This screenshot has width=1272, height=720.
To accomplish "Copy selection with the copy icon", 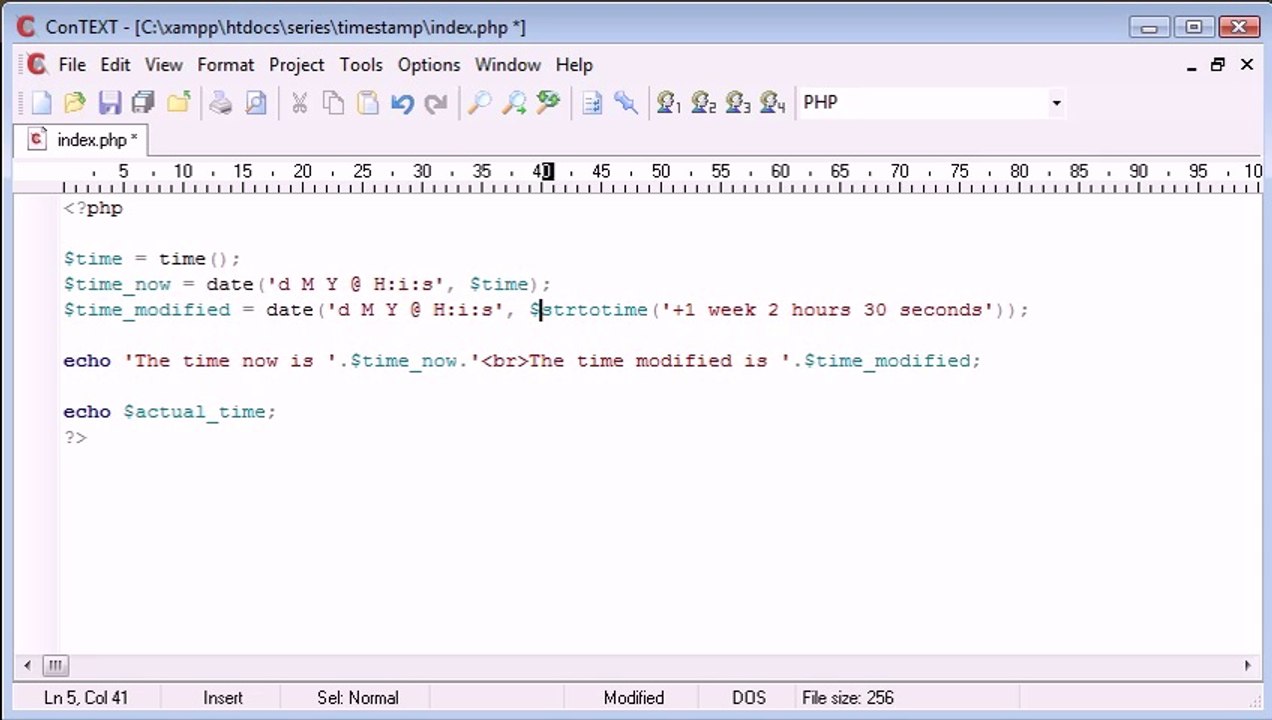I will click(x=333, y=102).
